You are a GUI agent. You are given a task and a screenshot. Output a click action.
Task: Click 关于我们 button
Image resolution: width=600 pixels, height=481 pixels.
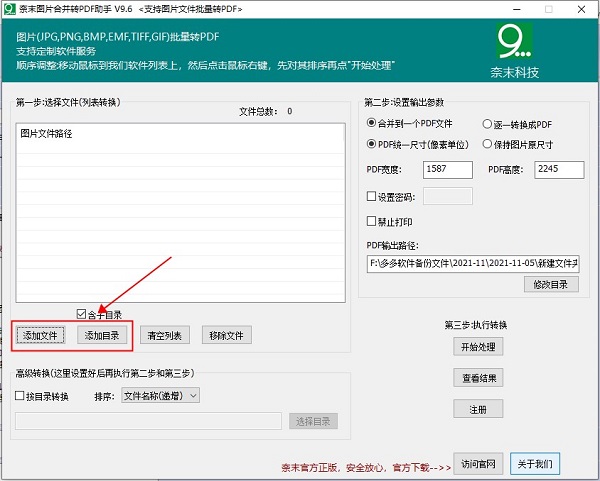pos(535,464)
